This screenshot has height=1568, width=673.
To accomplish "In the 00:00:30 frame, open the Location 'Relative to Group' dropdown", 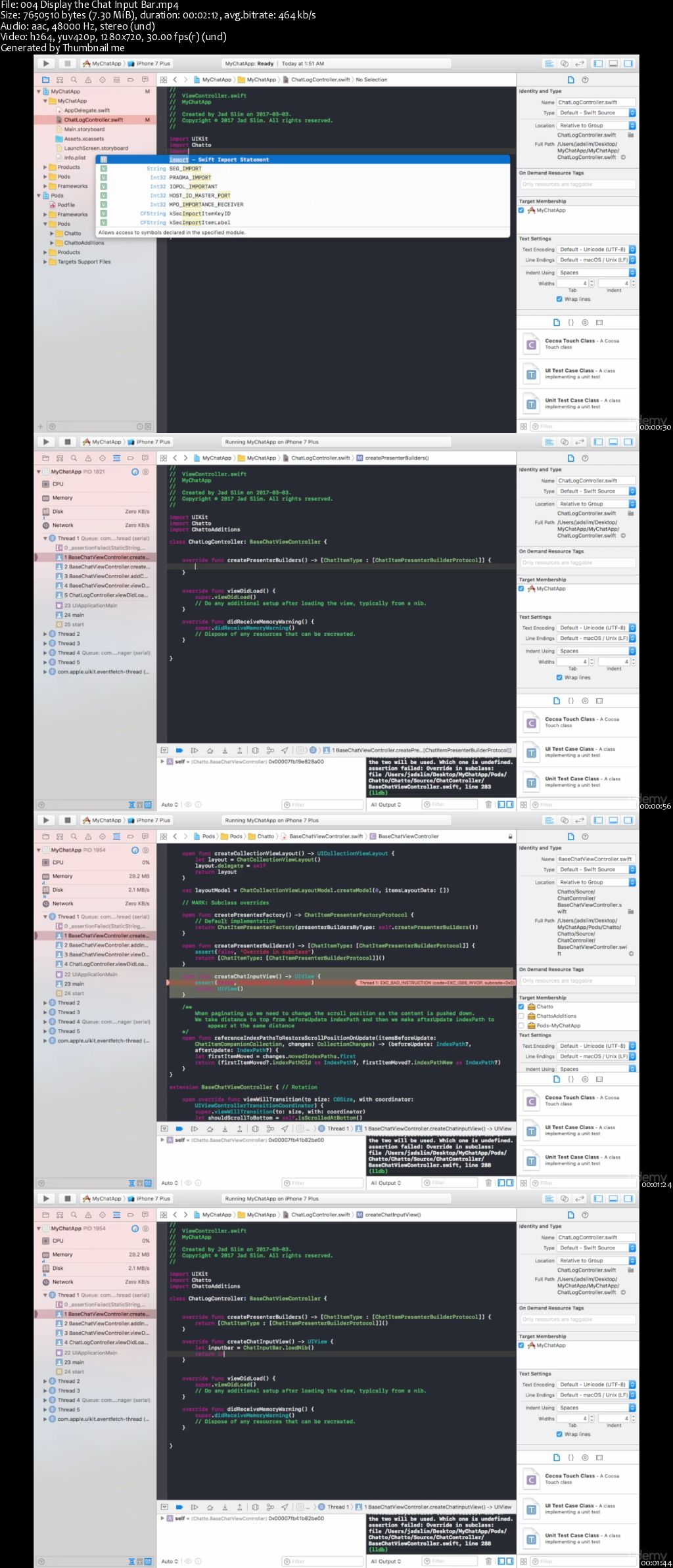I will click(597, 125).
